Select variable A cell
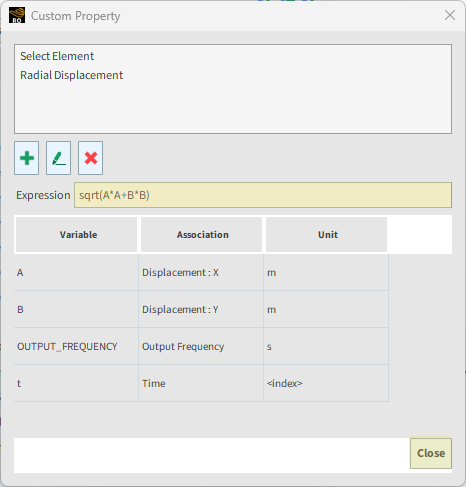Screen dimensions: 466x487 (x=76, y=273)
